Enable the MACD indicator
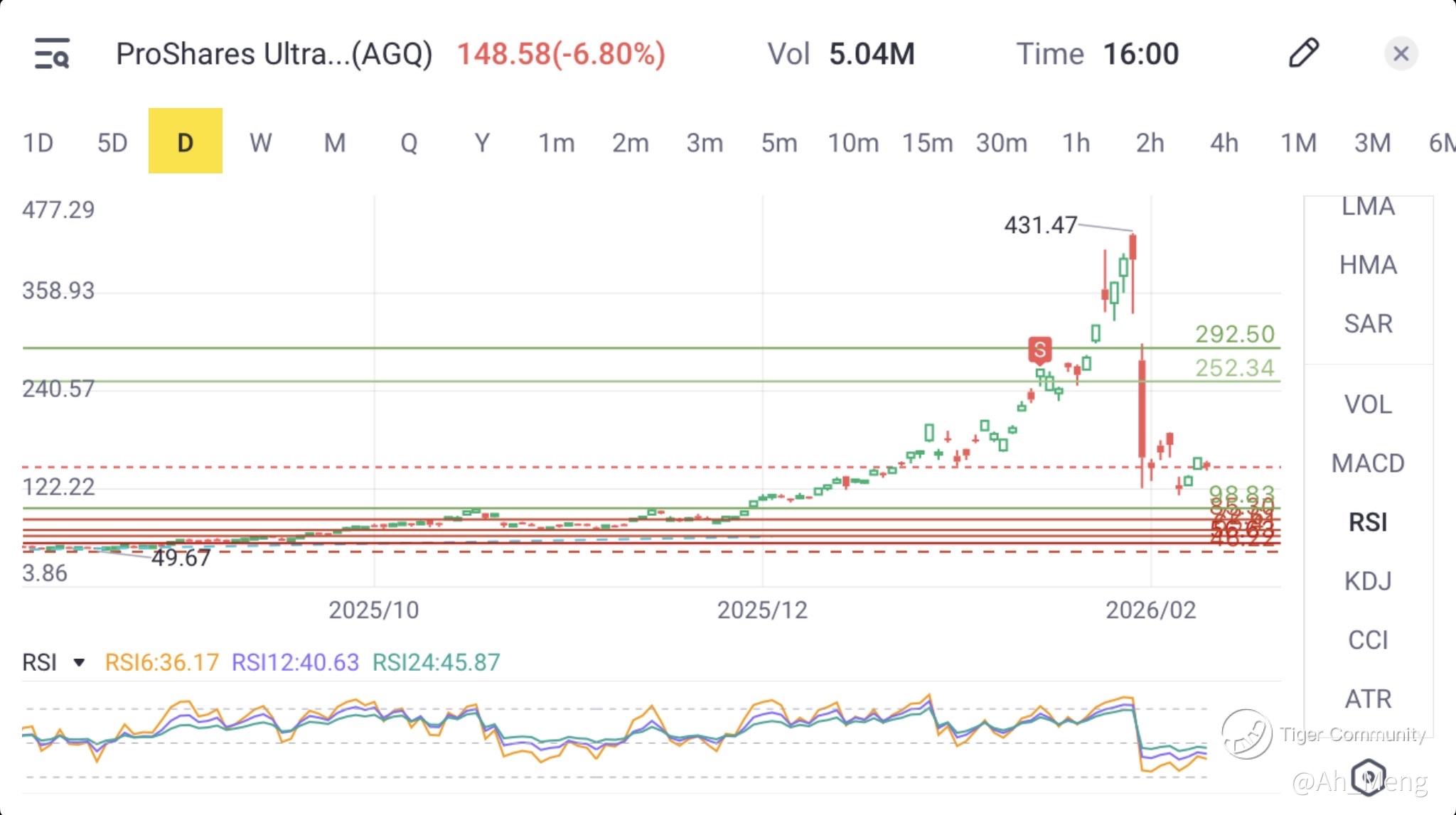The width and height of the screenshot is (1456, 815). tap(1367, 463)
